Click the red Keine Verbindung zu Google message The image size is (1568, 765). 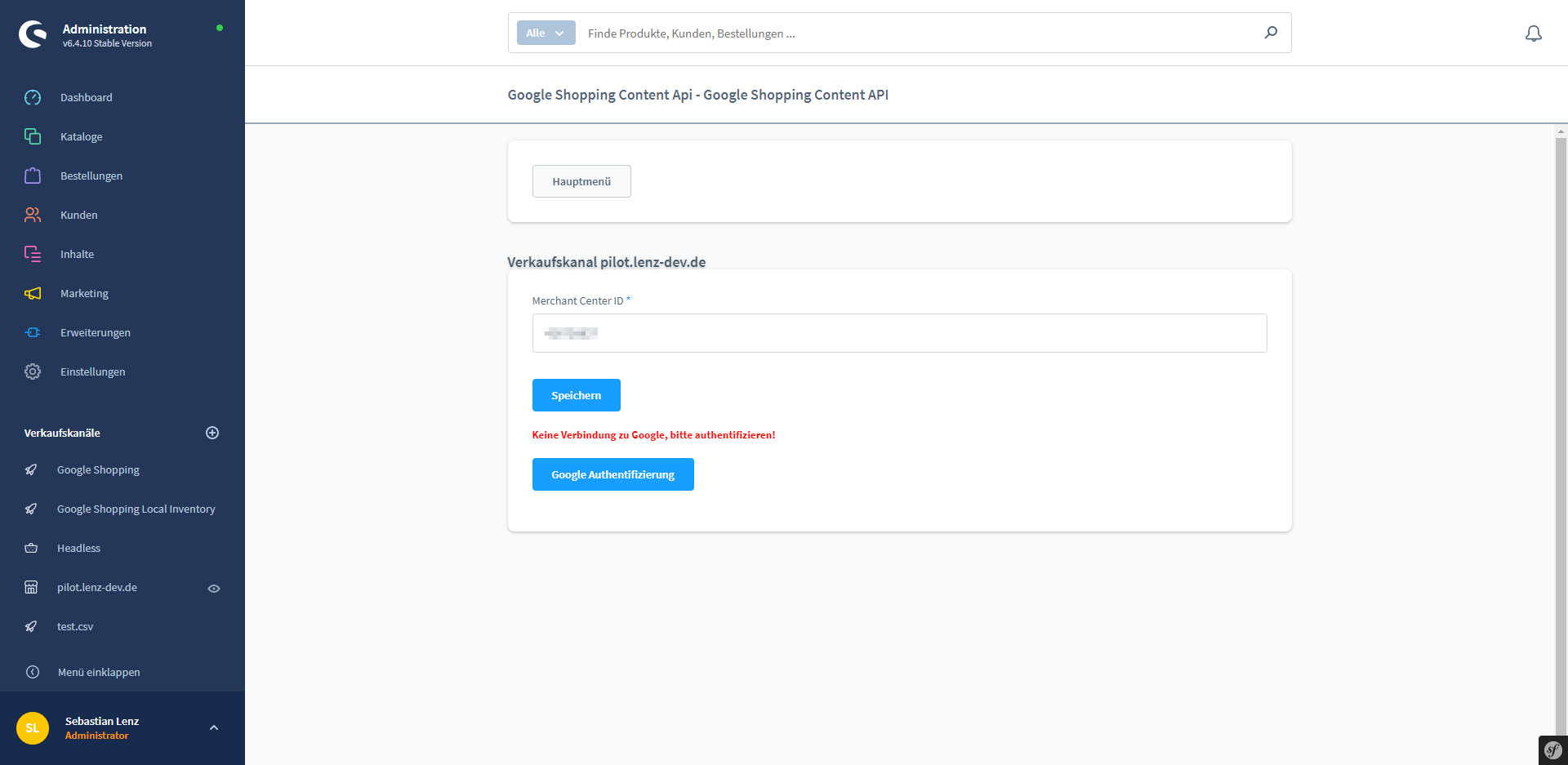click(x=653, y=435)
